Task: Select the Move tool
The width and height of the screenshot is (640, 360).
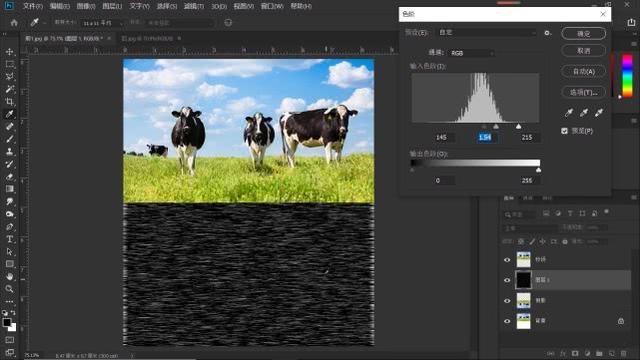Action: click(9, 52)
